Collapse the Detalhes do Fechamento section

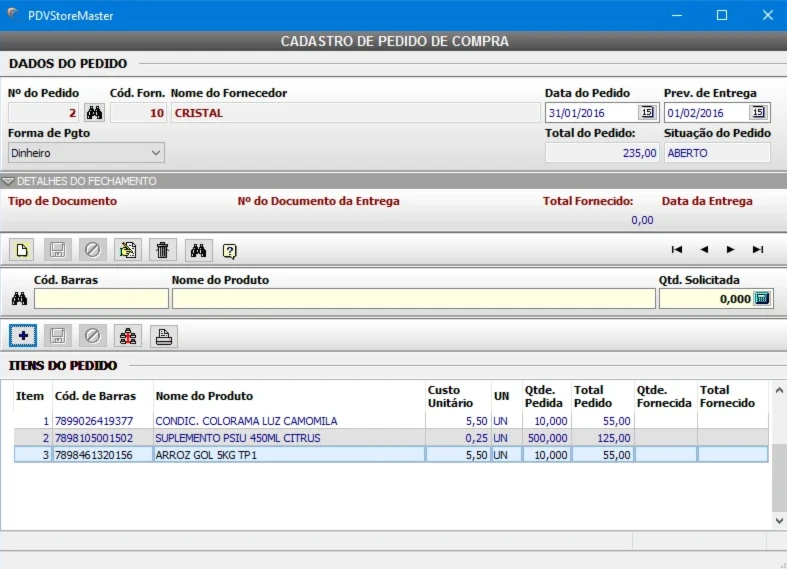click(x=9, y=181)
